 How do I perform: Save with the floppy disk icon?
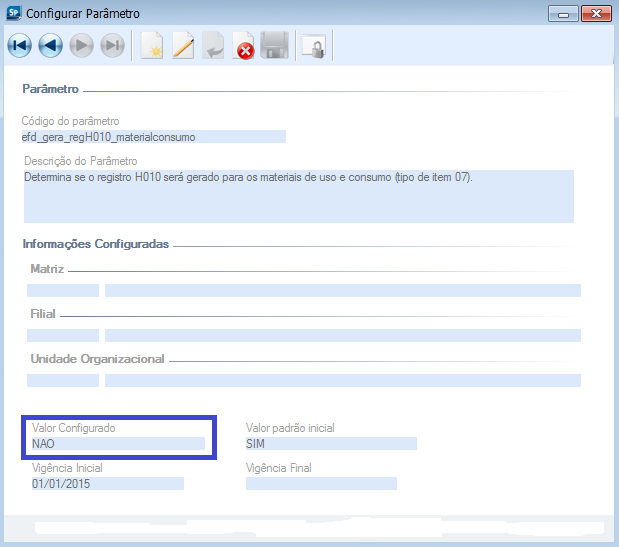pyautogui.click(x=274, y=46)
